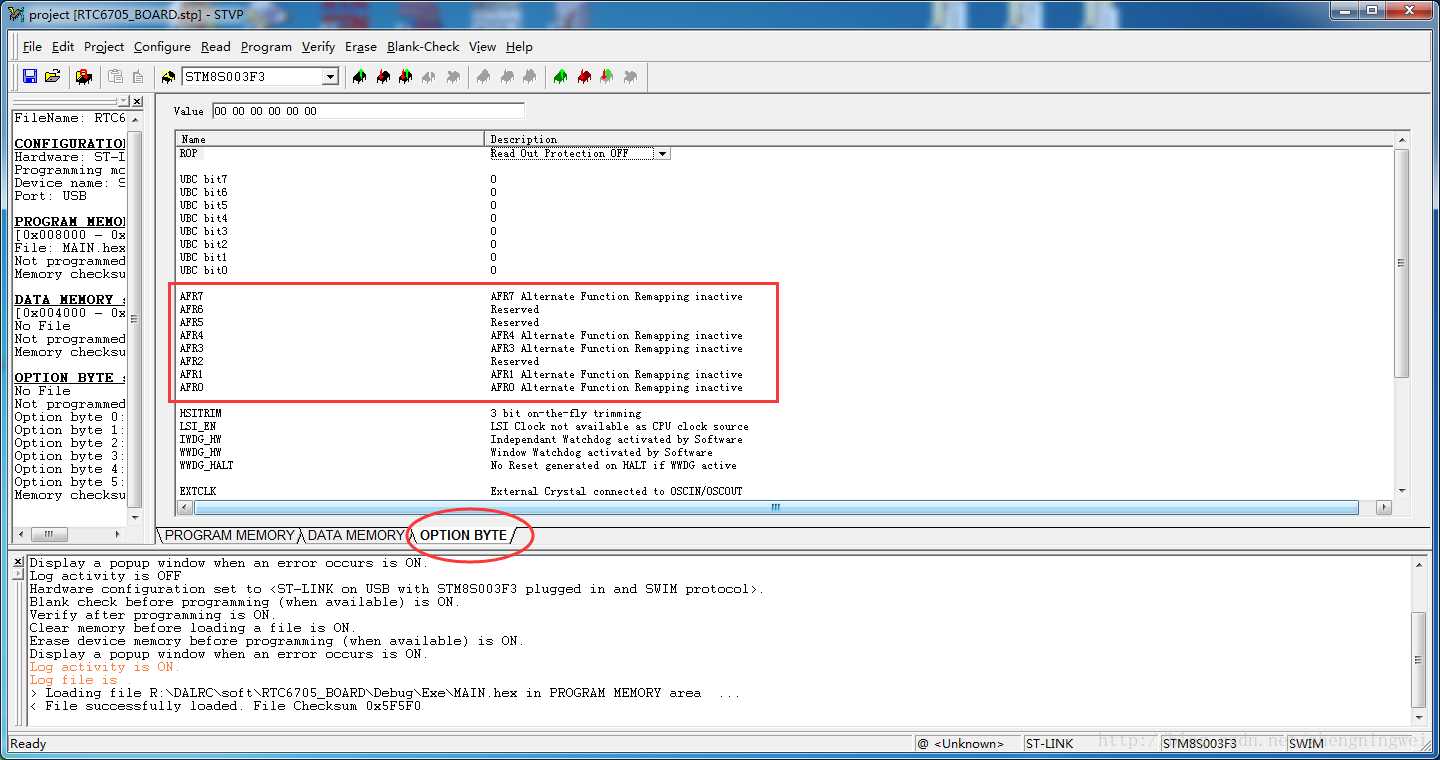Click the Save project floppy disk icon
Viewport: 1440px width, 760px height.
point(30,76)
